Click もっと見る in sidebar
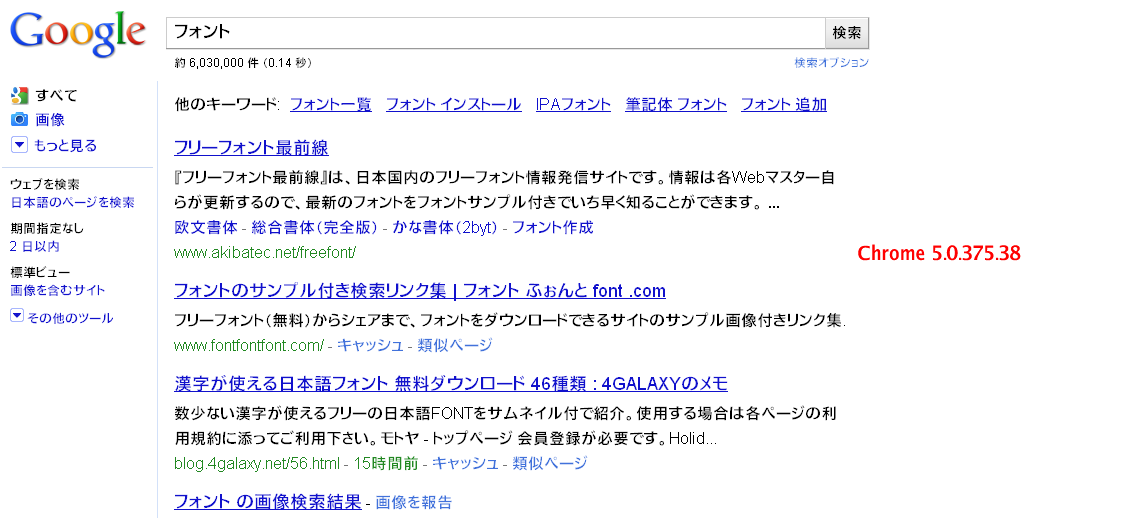The width and height of the screenshot is (1132, 518). (x=66, y=145)
